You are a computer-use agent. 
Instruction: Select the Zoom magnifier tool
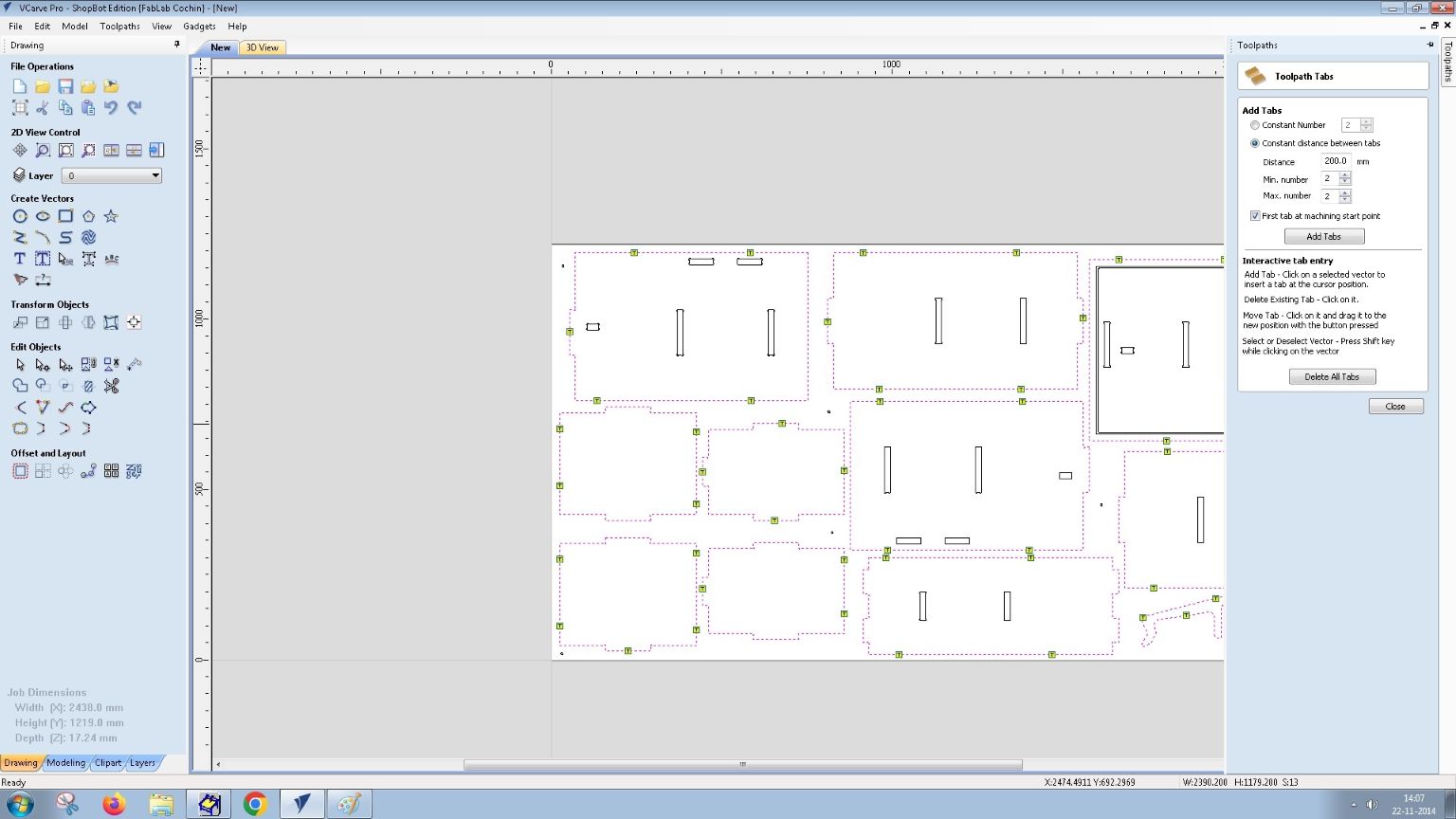point(43,151)
